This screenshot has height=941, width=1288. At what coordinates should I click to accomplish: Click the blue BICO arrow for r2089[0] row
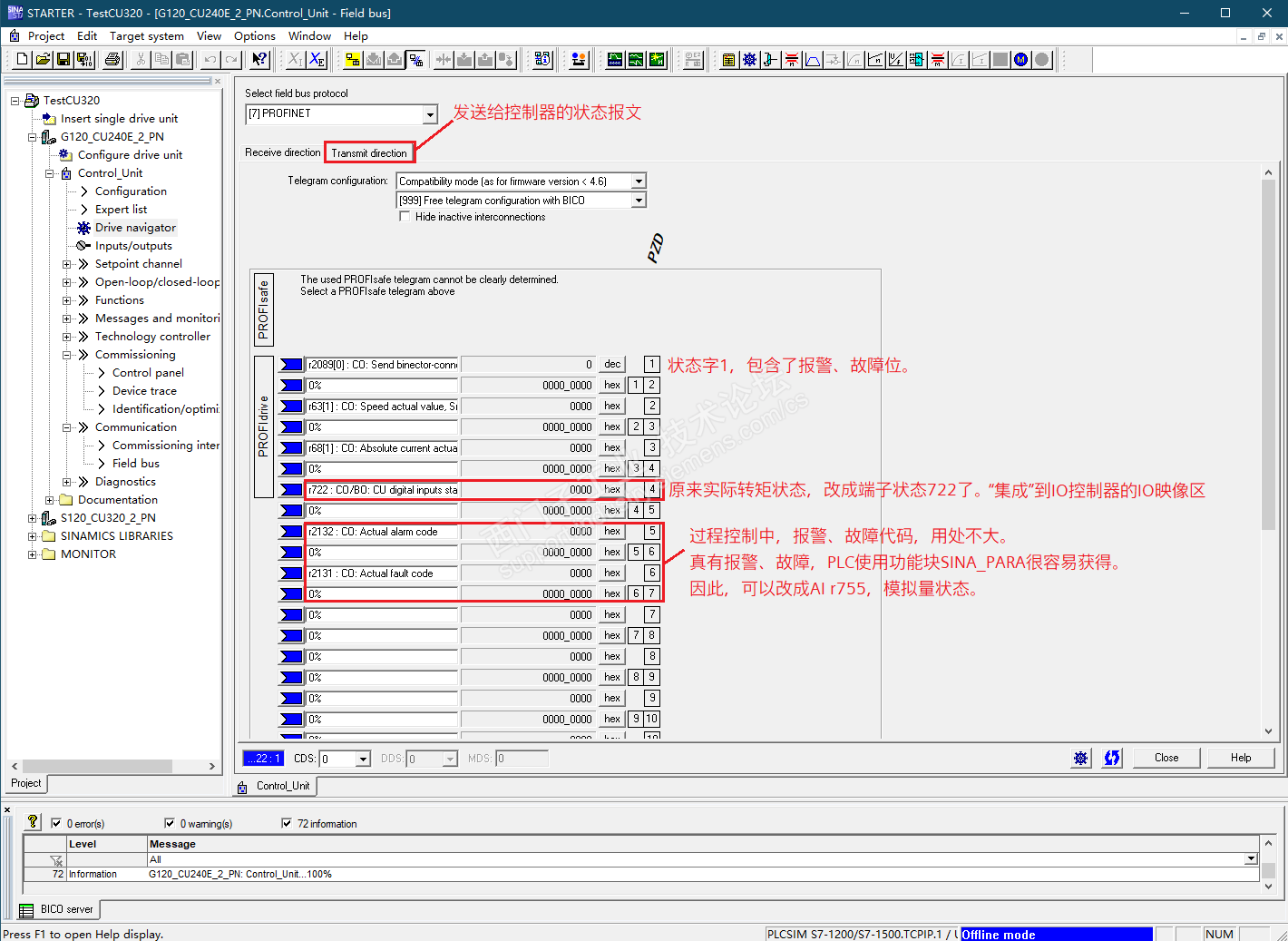[291, 365]
